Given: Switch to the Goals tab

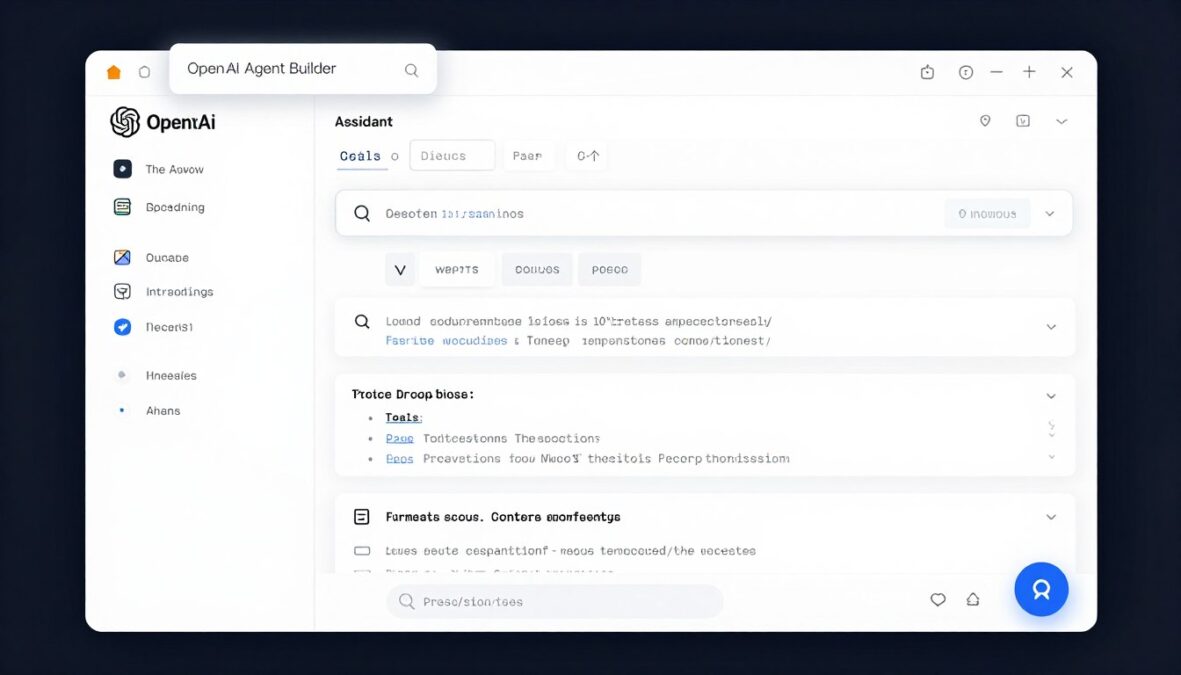Looking at the screenshot, I should point(361,155).
